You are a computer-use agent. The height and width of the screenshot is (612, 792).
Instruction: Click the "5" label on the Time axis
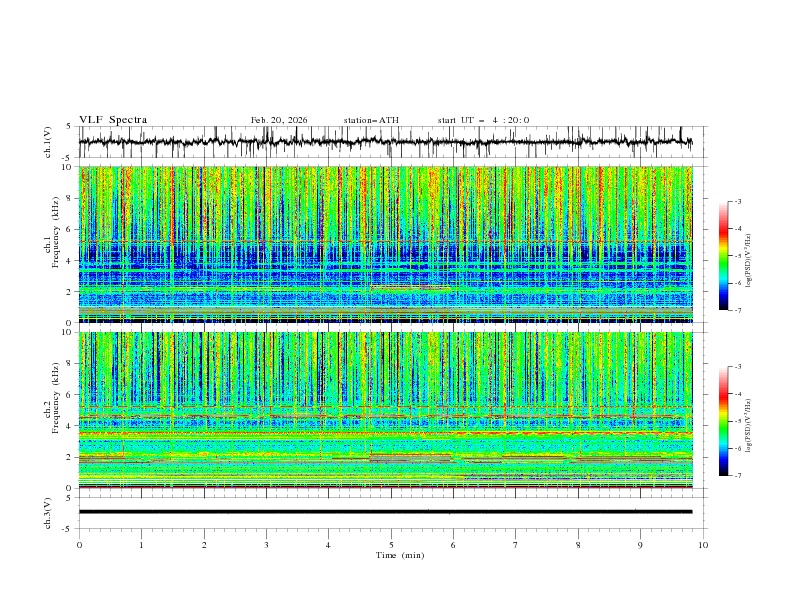coord(391,545)
